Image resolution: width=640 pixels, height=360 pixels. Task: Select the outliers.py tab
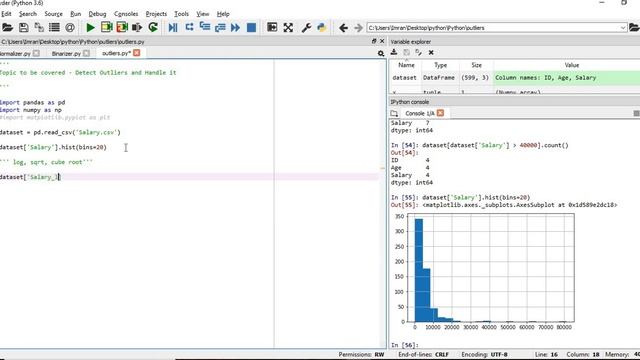(116, 53)
